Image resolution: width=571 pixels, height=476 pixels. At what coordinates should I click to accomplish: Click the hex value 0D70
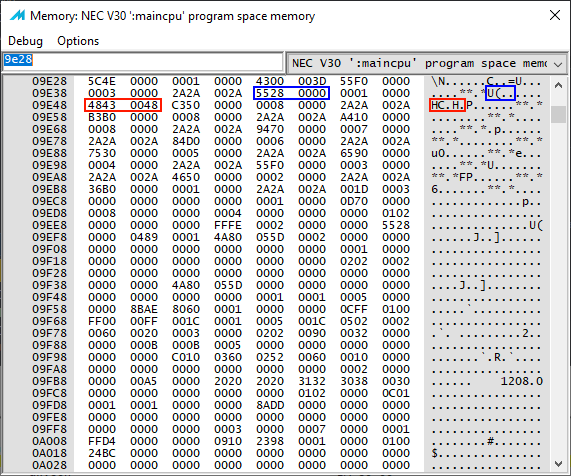tap(354, 201)
